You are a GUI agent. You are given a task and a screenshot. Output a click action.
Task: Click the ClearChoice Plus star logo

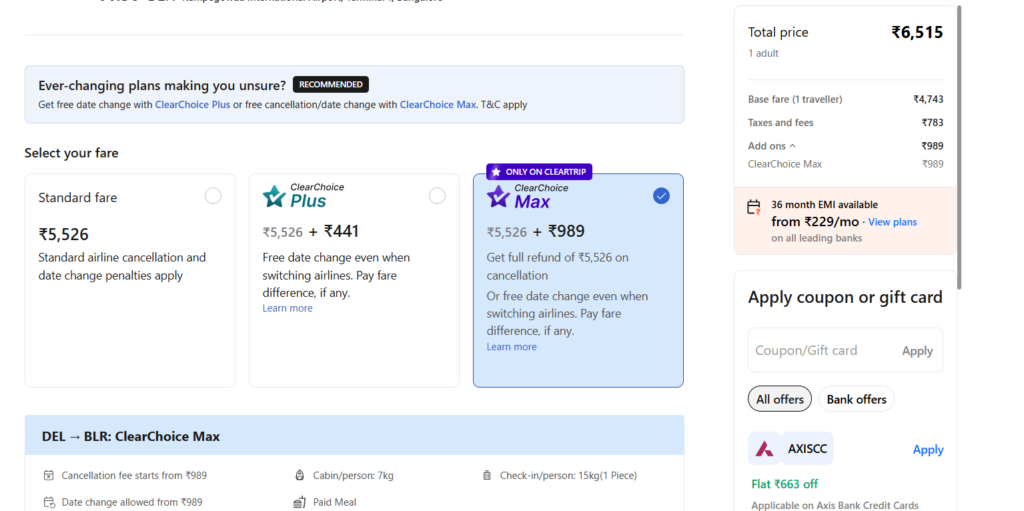[x=274, y=196]
